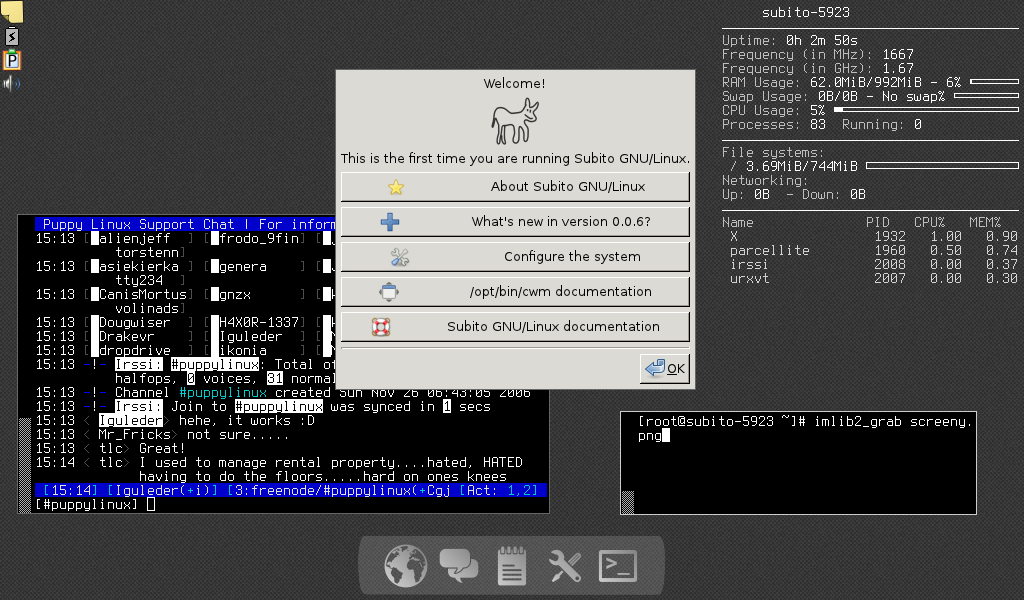Screen dimensions: 1024x600
Task: Select the hostname subito-5923 in system monitor
Action: (806, 12)
